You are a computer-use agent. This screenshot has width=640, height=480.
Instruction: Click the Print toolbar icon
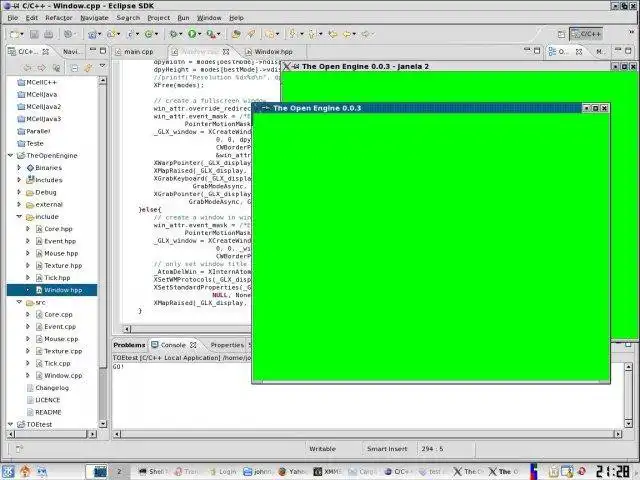coord(49,34)
